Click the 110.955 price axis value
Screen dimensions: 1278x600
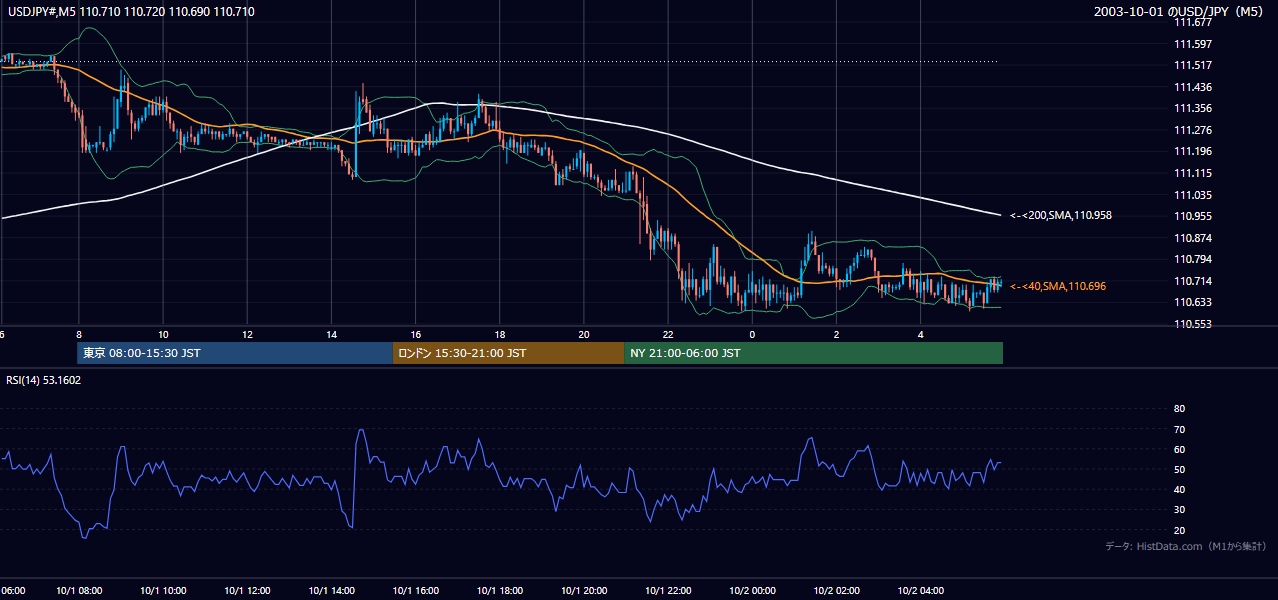(1193, 216)
